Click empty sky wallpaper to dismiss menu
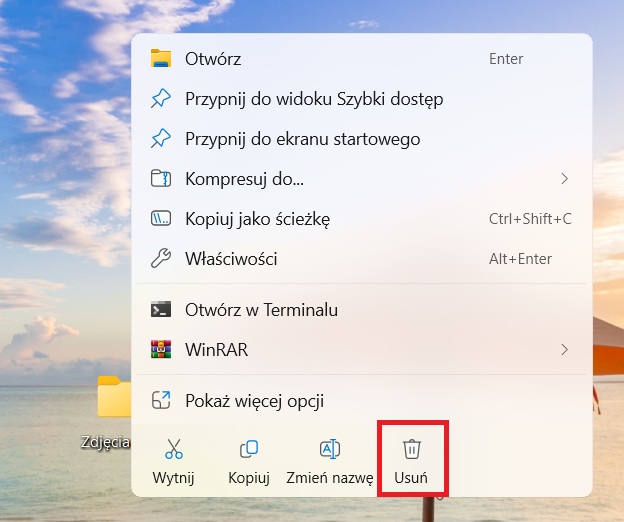This screenshot has width=624, height=522. click(60, 150)
